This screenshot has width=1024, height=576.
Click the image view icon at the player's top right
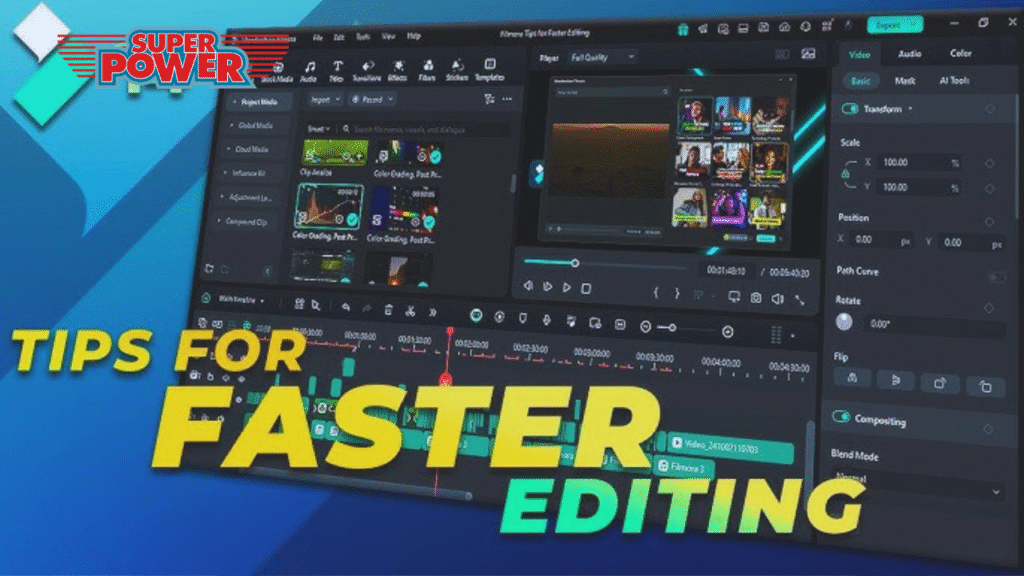[x=808, y=54]
